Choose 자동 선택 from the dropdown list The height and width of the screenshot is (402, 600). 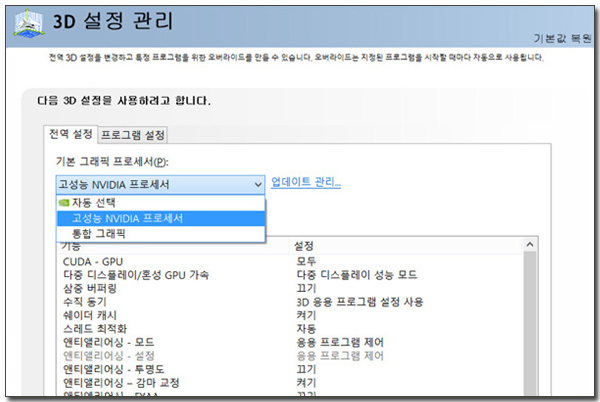coord(161,203)
